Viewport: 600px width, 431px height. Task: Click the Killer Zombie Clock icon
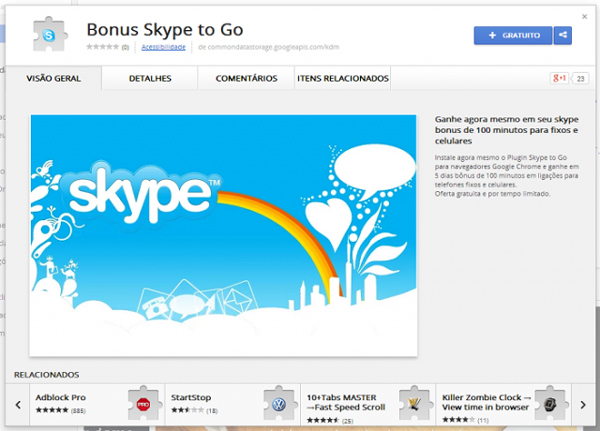click(x=550, y=404)
